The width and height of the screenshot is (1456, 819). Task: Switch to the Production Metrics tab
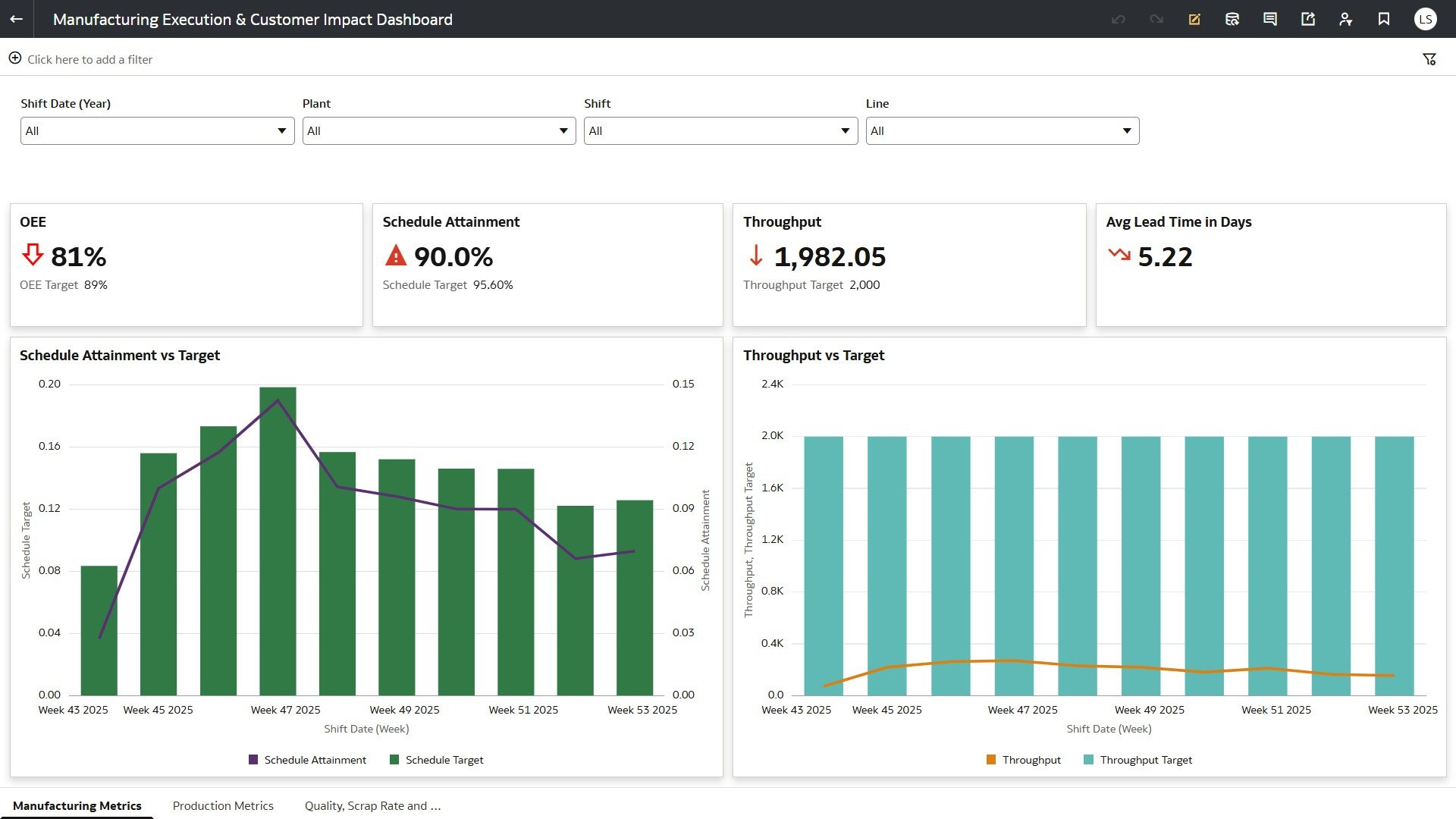(223, 805)
